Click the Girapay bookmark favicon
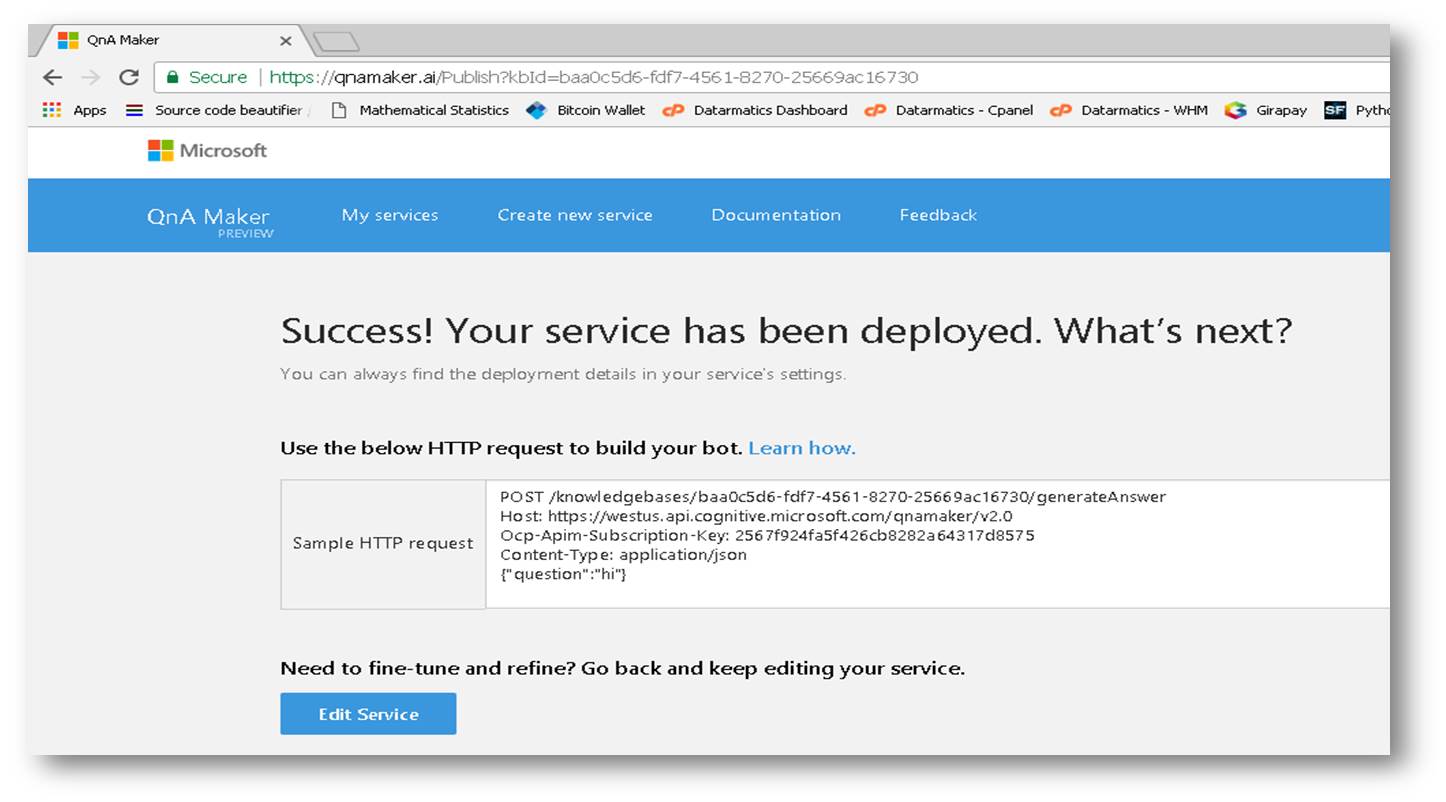 point(1236,110)
